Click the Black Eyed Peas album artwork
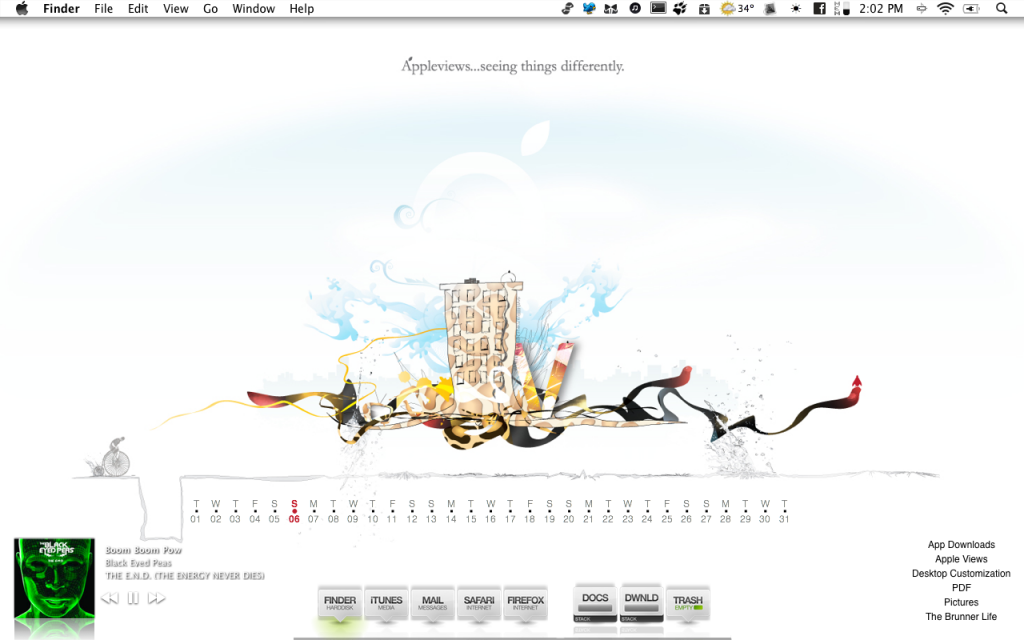Image resolution: width=1024 pixels, height=640 pixels. [54, 578]
